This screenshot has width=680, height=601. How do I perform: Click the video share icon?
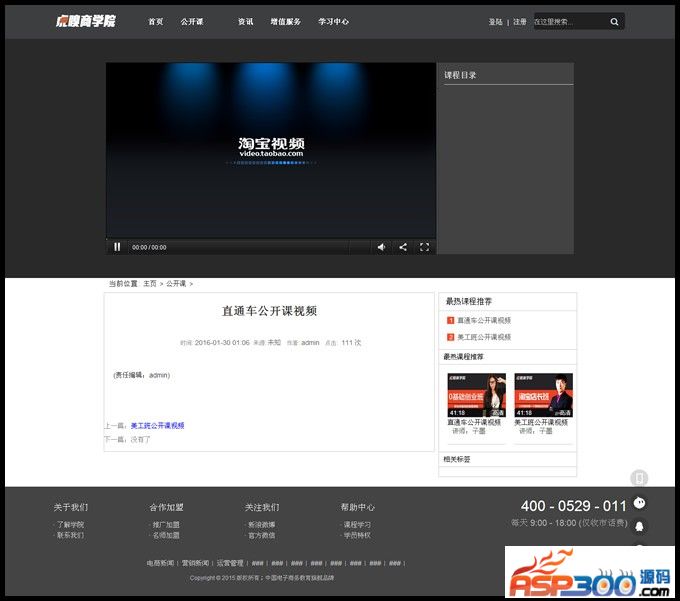(403, 247)
